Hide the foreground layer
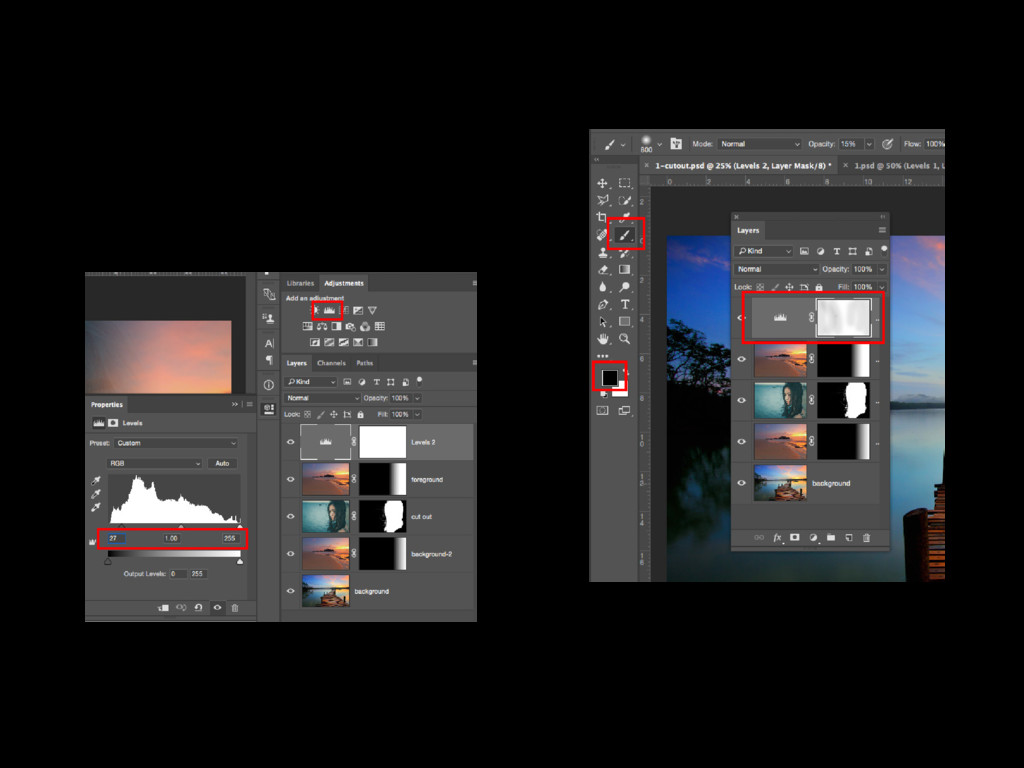This screenshot has width=1024, height=768. [x=291, y=479]
